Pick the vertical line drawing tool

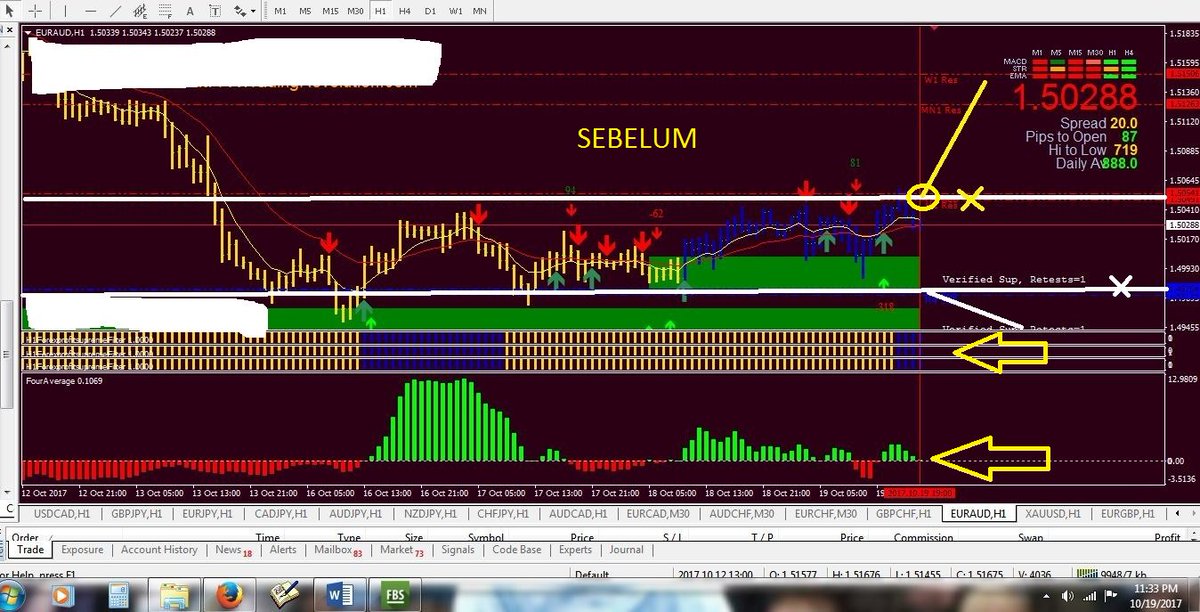65,11
